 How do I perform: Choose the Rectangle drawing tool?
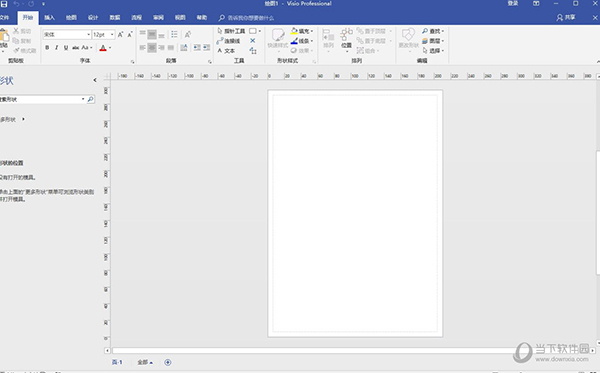pos(253,31)
